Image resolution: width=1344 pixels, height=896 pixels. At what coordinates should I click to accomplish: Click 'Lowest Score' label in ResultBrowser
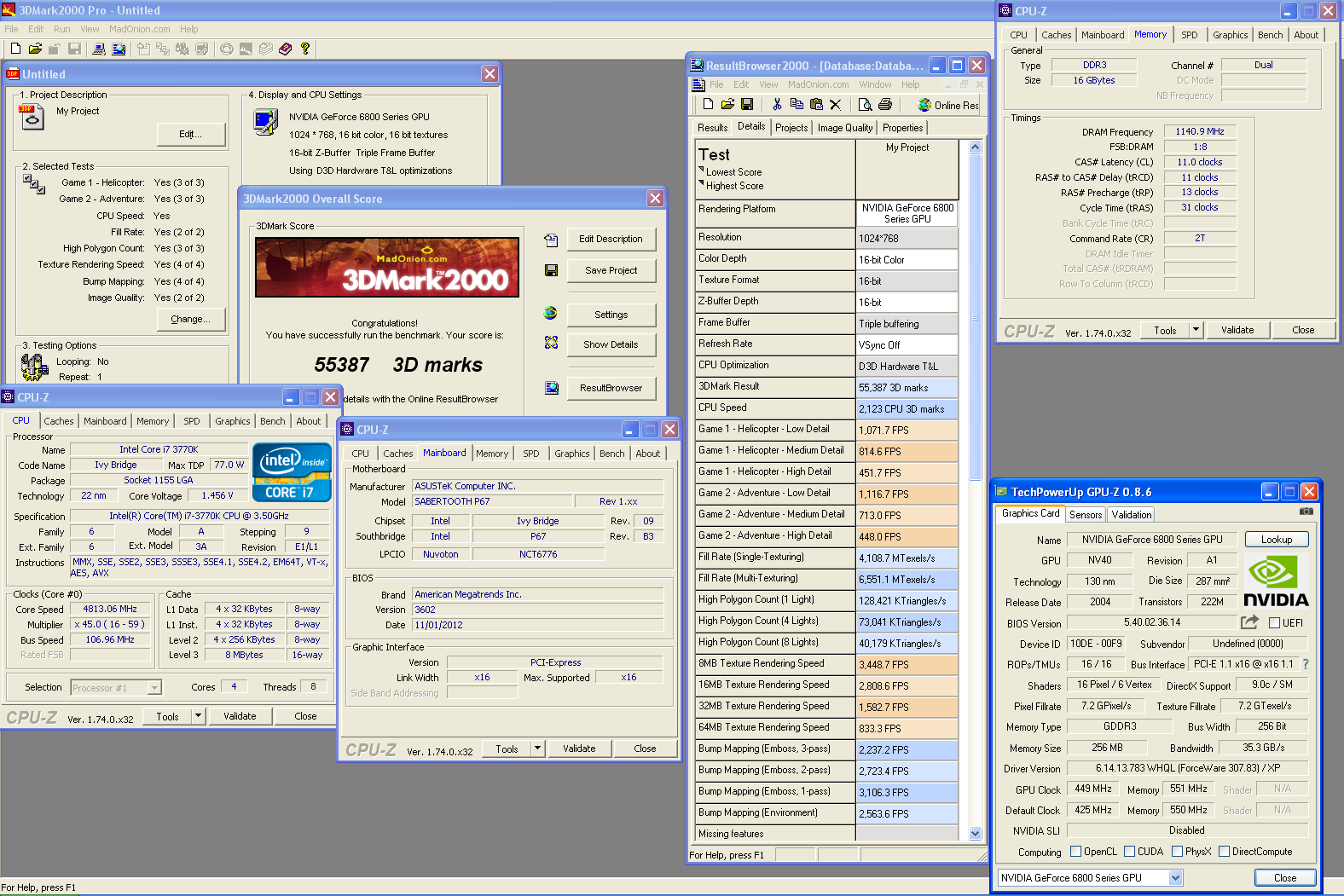[x=733, y=172]
